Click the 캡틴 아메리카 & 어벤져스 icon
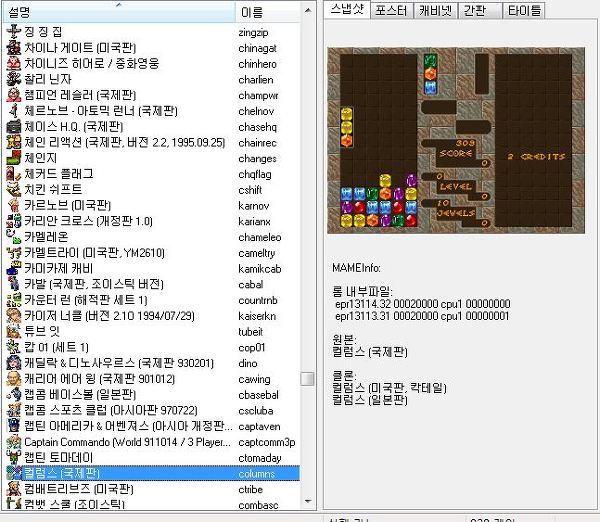The height and width of the screenshot is (522, 600). 14,426
